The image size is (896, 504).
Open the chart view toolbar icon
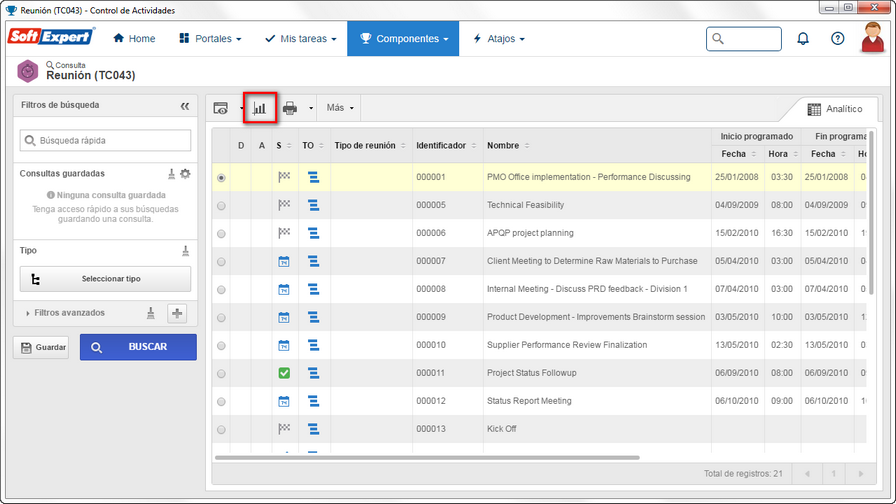tap(260, 108)
